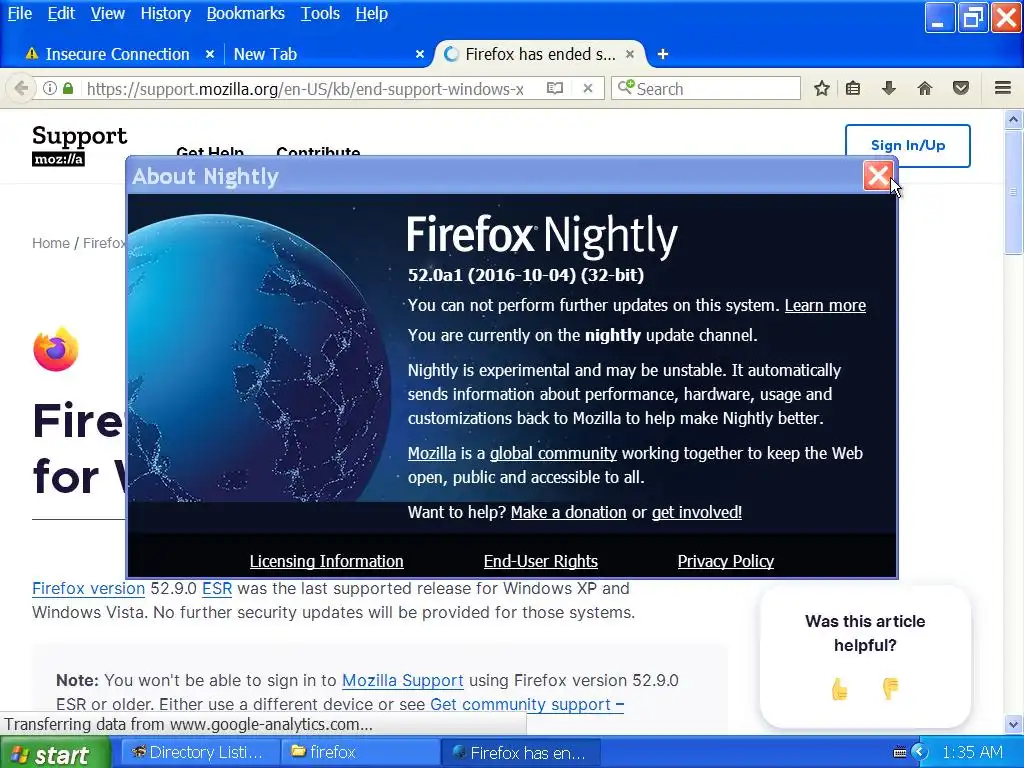Viewport: 1024px width, 768px height.
Task: Click the Make a donation link
Action: 568,512
